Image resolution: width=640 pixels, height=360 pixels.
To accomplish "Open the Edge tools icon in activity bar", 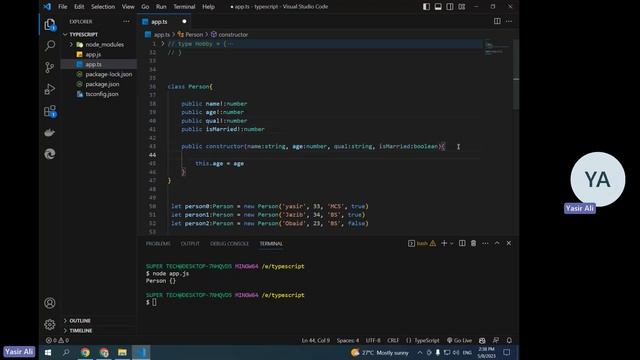I will pyautogui.click(x=49, y=154).
